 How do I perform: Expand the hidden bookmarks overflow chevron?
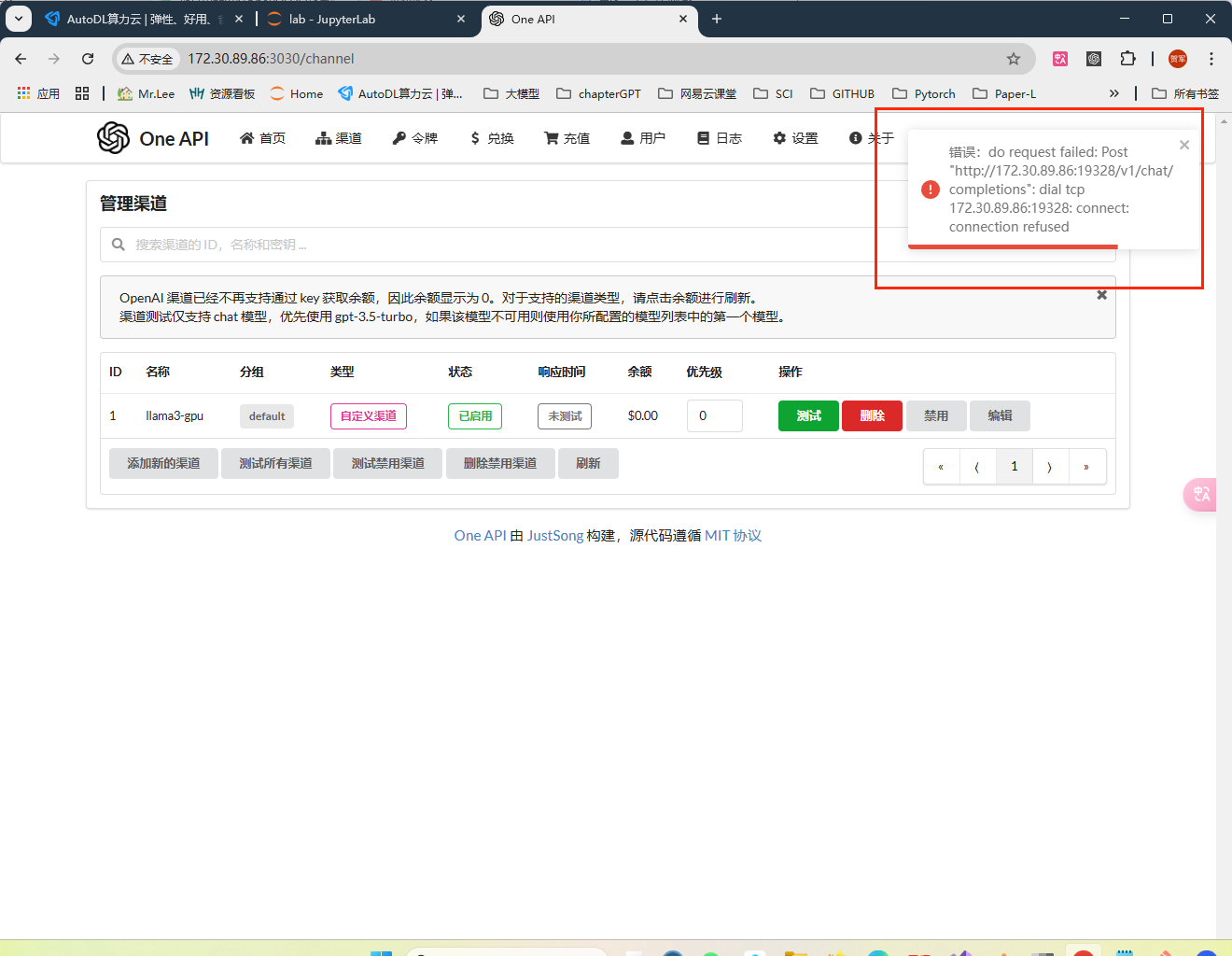coord(1113,93)
